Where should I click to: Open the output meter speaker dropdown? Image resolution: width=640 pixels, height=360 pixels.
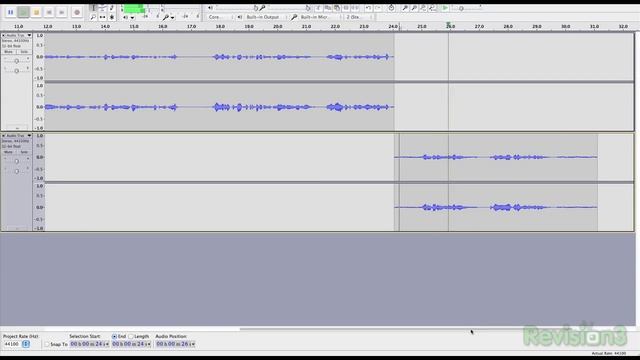pos(129,17)
